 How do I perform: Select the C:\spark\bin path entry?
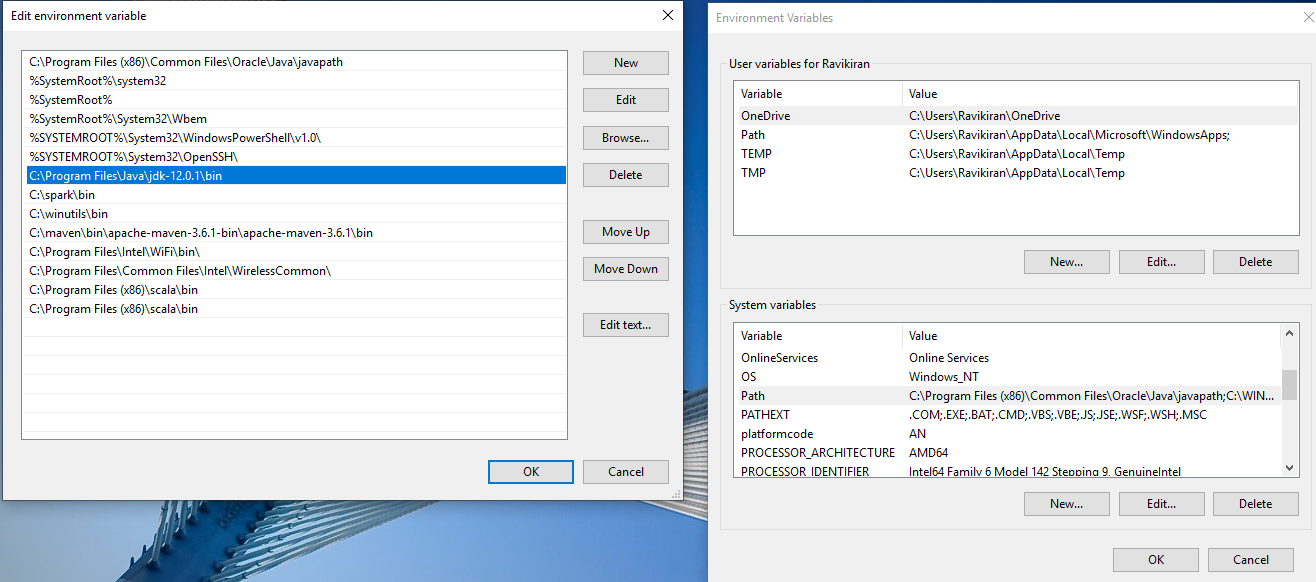coord(62,195)
